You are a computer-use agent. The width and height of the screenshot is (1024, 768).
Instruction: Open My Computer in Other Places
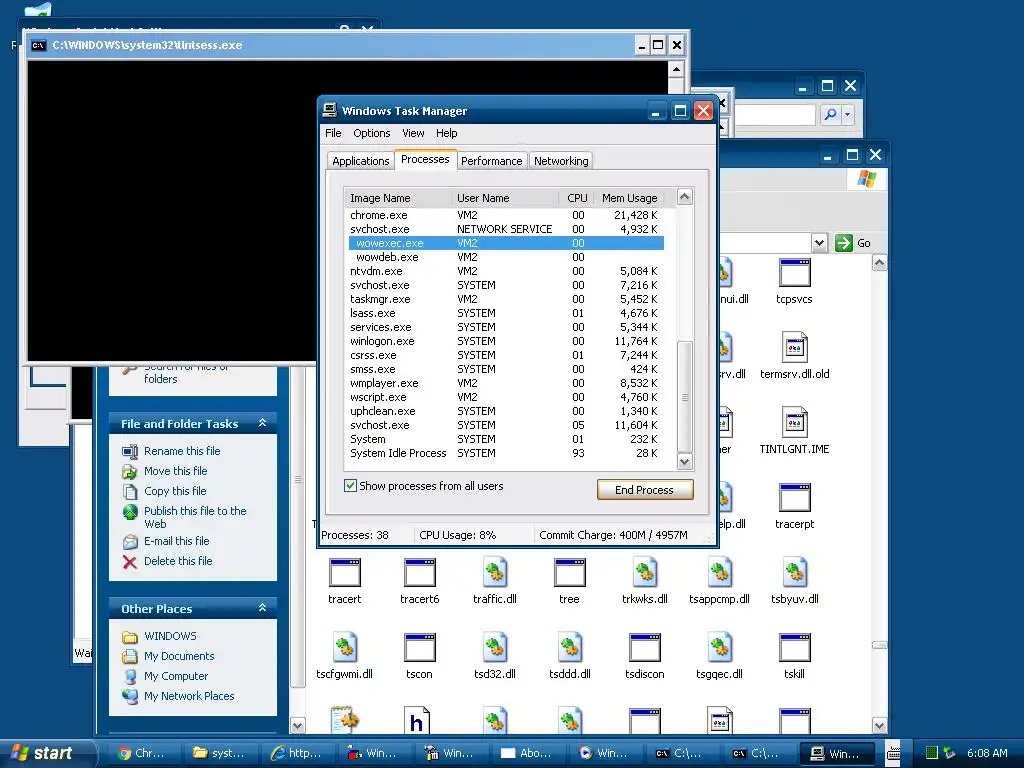pos(176,677)
